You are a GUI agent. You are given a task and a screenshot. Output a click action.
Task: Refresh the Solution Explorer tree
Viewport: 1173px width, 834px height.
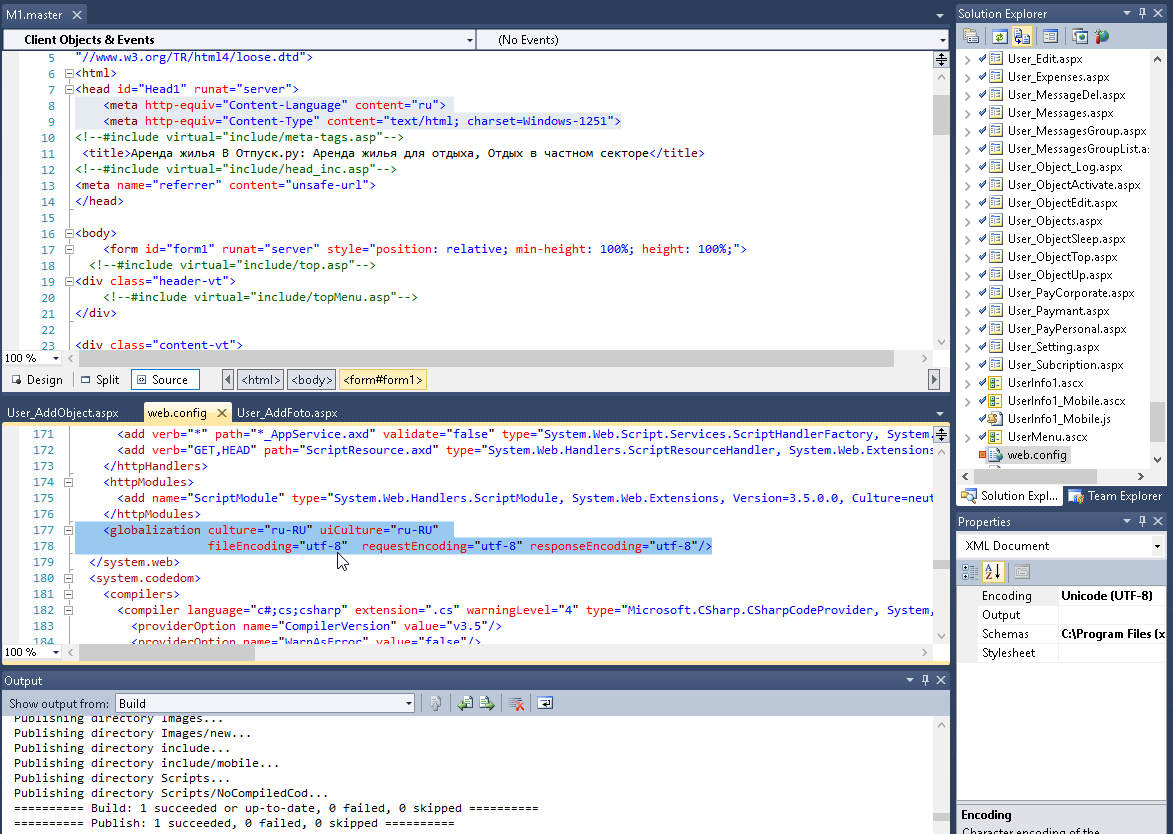point(999,37)
